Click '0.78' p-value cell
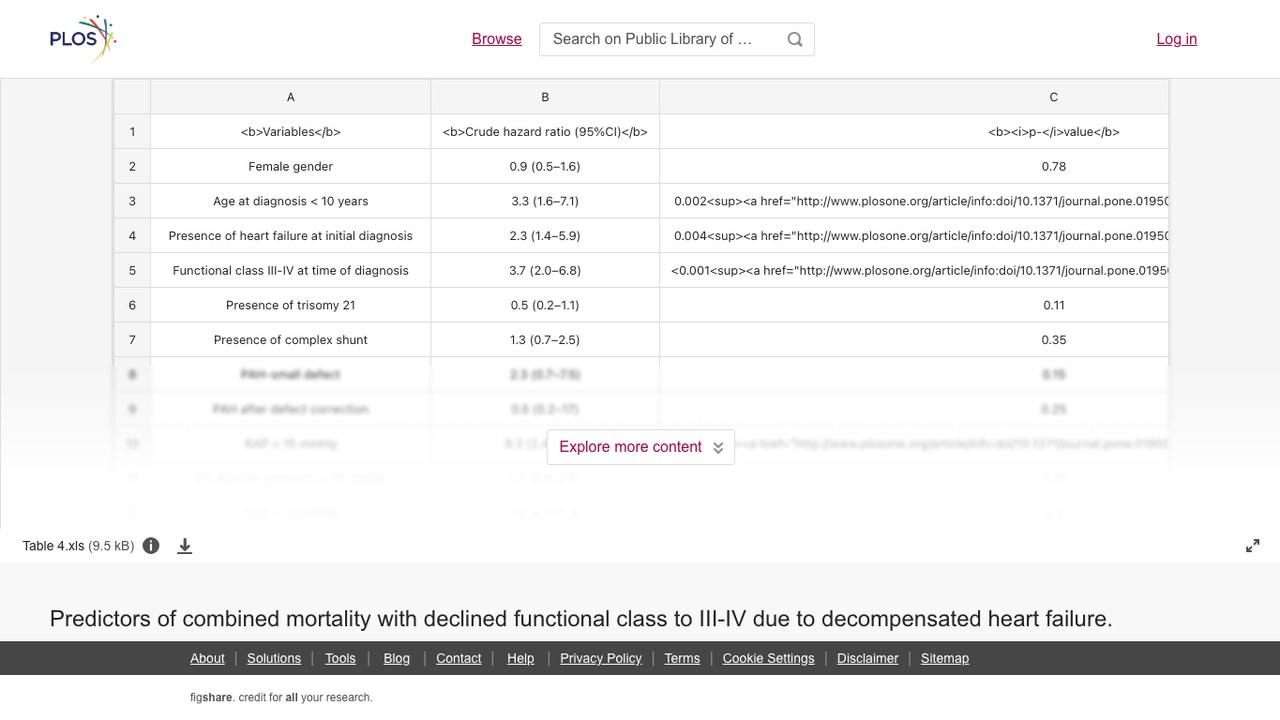Viewport: 1280px width, 720px height. click(x=914, y=166)
